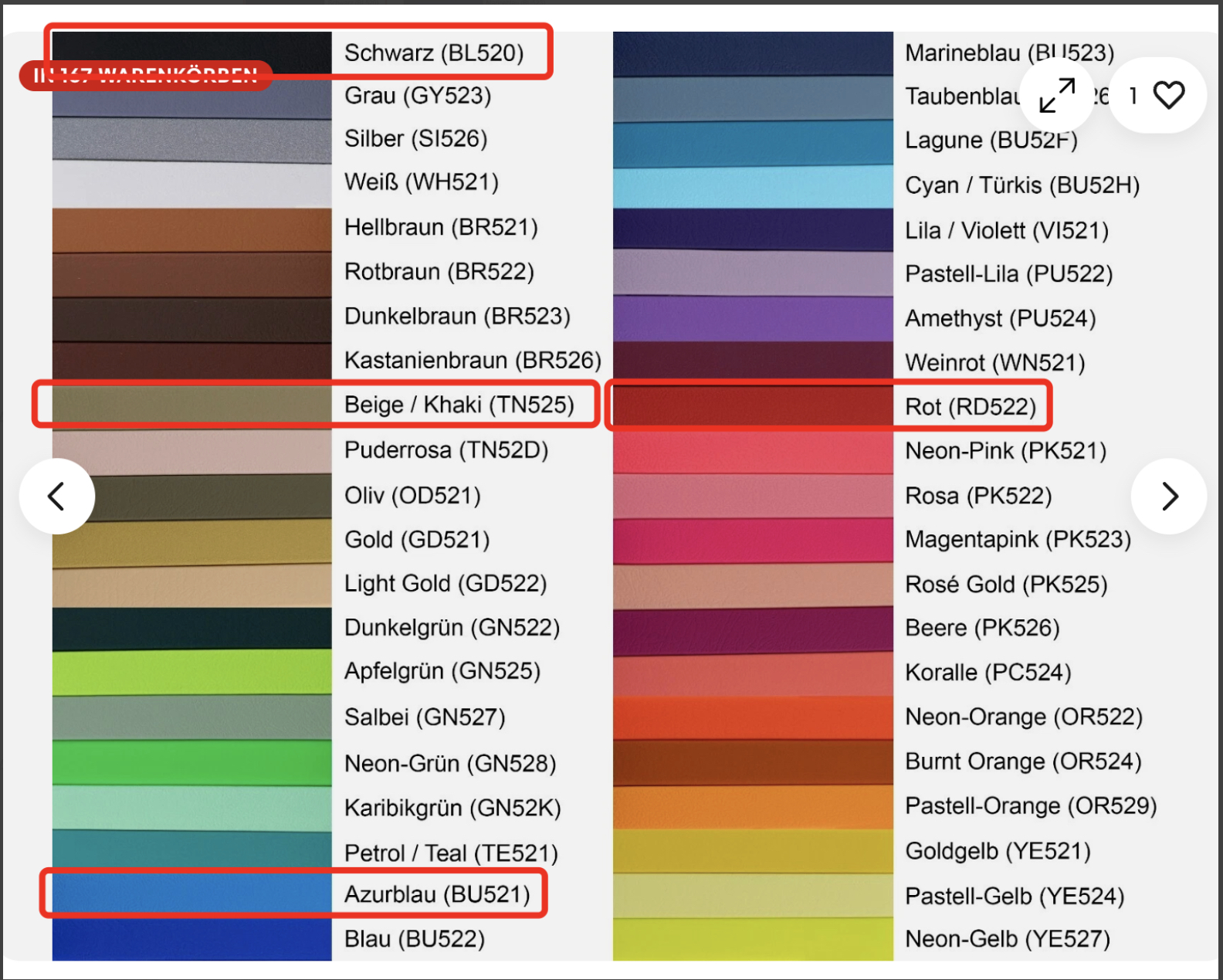Pick the Azurblau (BU521) color strip
The width and height of the screenshot is (1223, 980).
pos(192,894)
